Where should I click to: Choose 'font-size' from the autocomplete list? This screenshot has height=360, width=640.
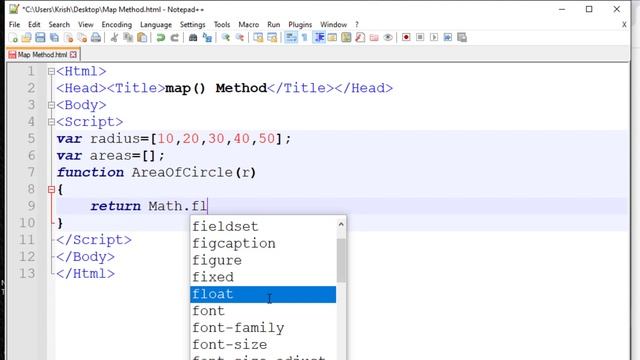point(263,345)
